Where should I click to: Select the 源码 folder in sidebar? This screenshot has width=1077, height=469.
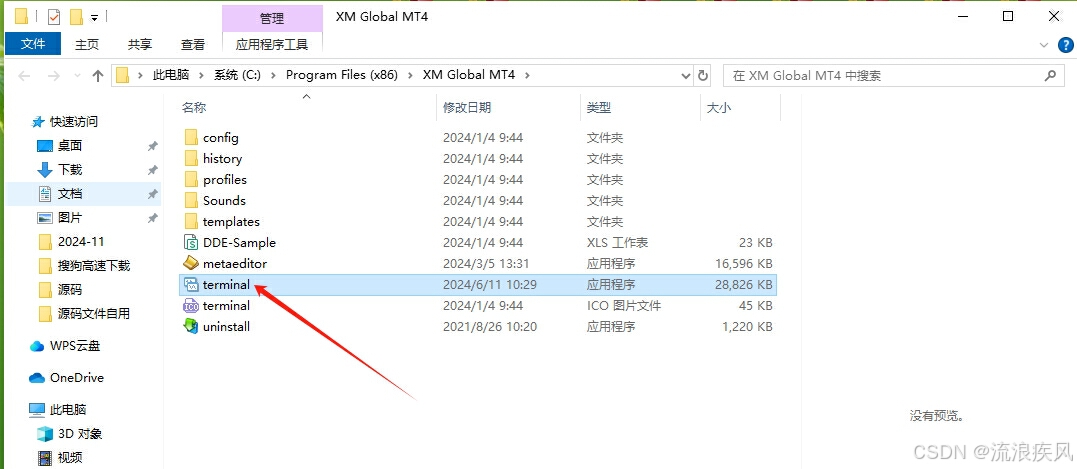(69, 290)
